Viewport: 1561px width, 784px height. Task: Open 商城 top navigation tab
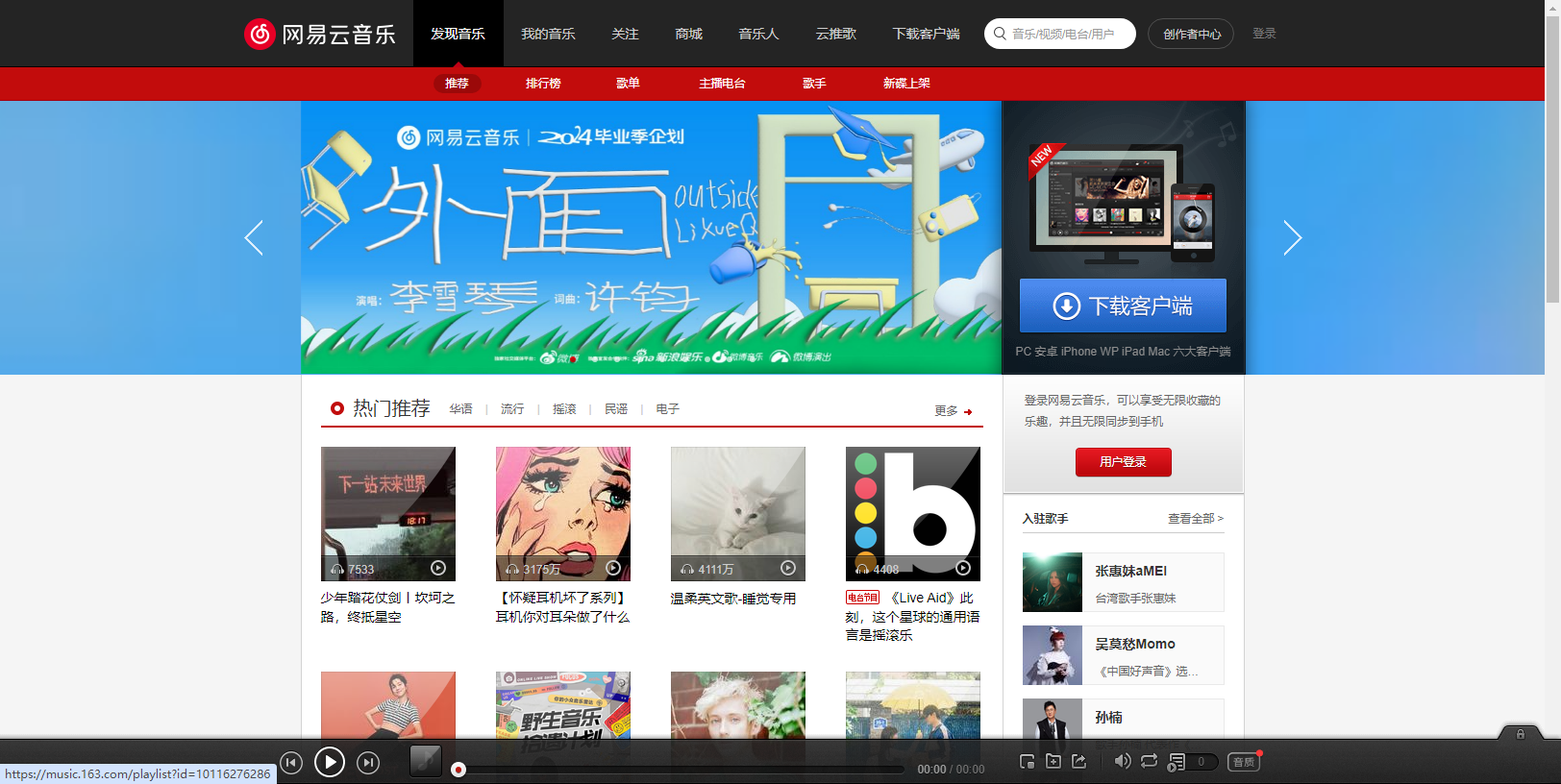tap(688, 34)
